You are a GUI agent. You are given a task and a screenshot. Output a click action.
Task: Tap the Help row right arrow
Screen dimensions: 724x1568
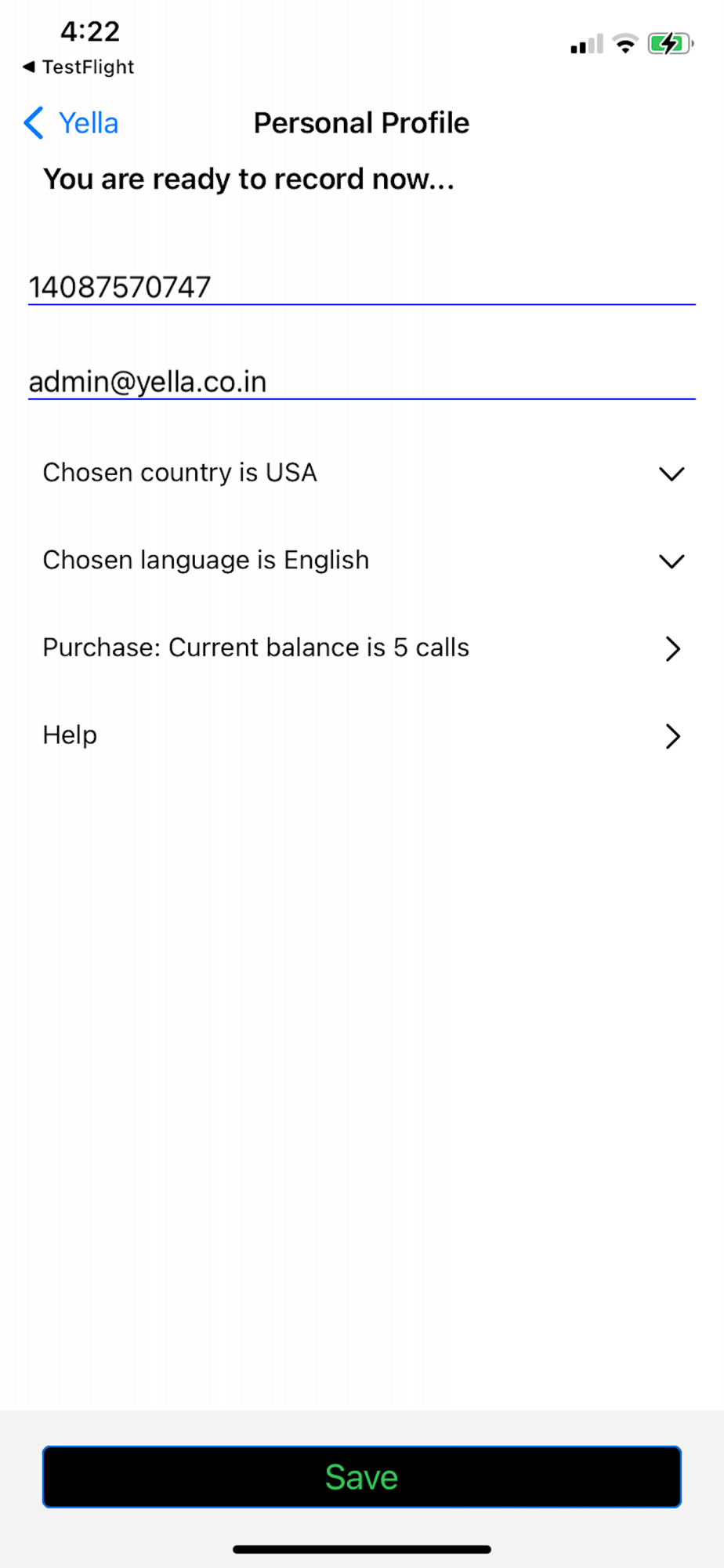pos(672,736)
